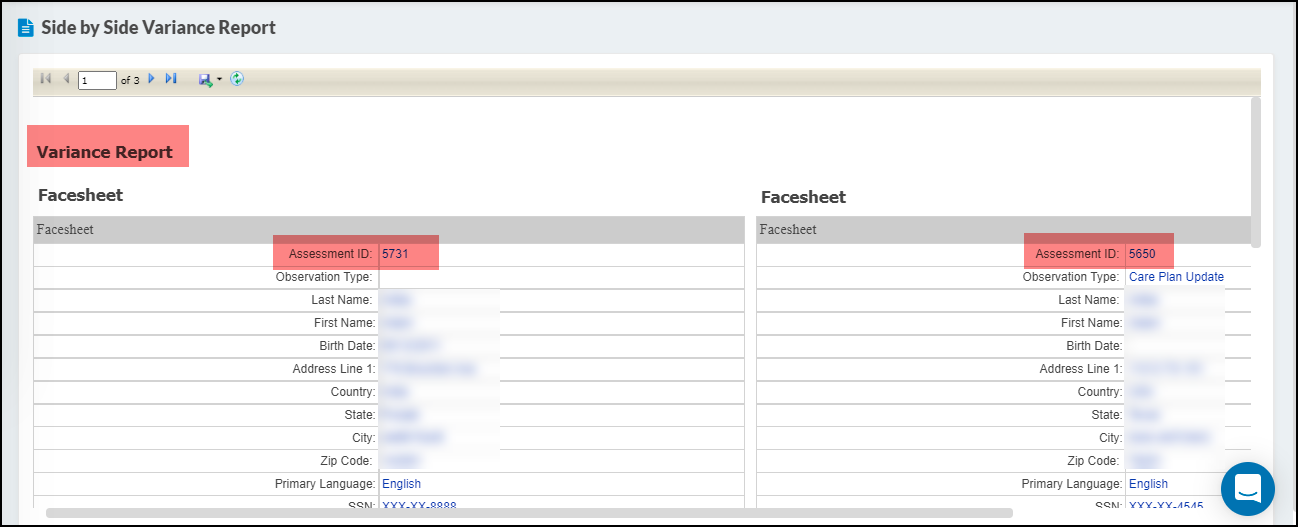Click the horizontal scrollbar at bottom
This screenshot has height=527, width=1298.
click(x=529, y=513)
